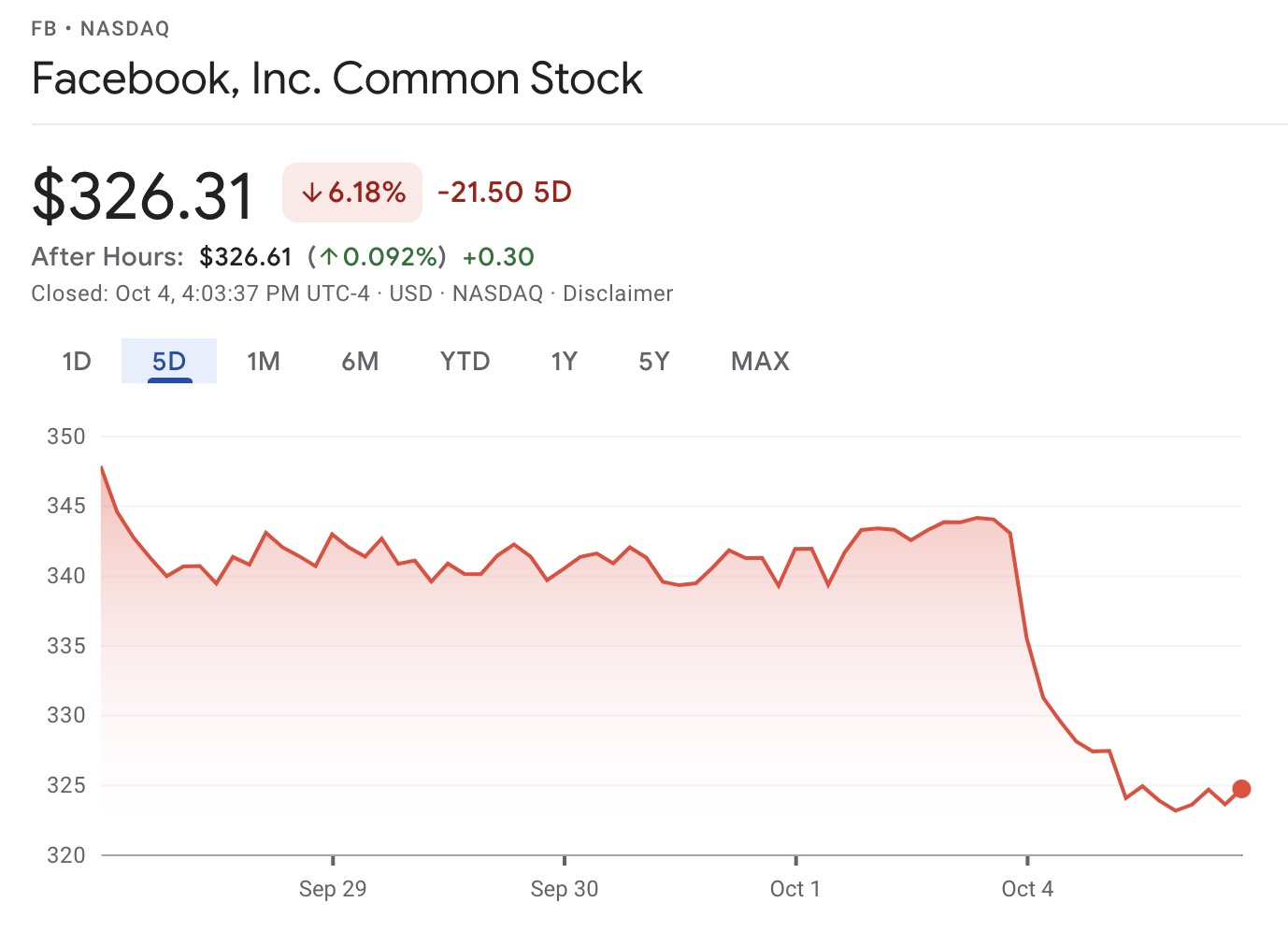This screenshot has width=1288, height=931.
Task: Open the Disclaimer link
Action: tap(618, 294)
